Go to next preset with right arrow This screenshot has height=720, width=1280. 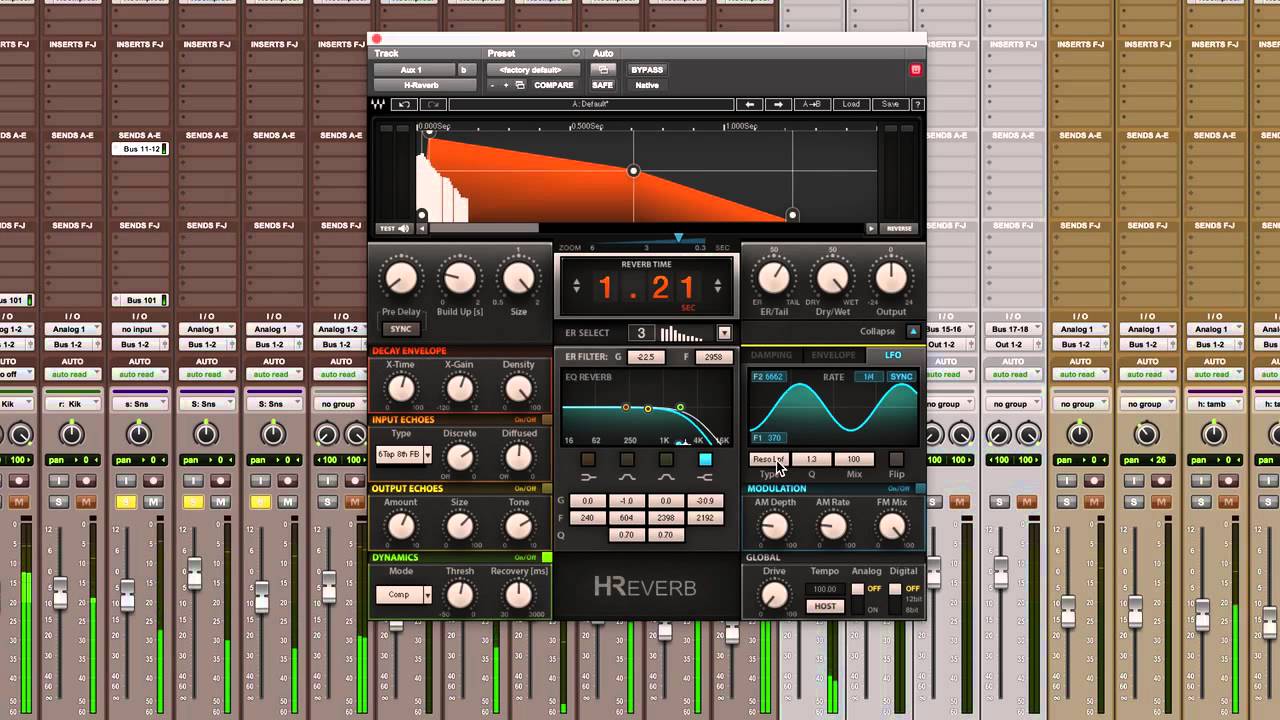click(x=779, y=104)
